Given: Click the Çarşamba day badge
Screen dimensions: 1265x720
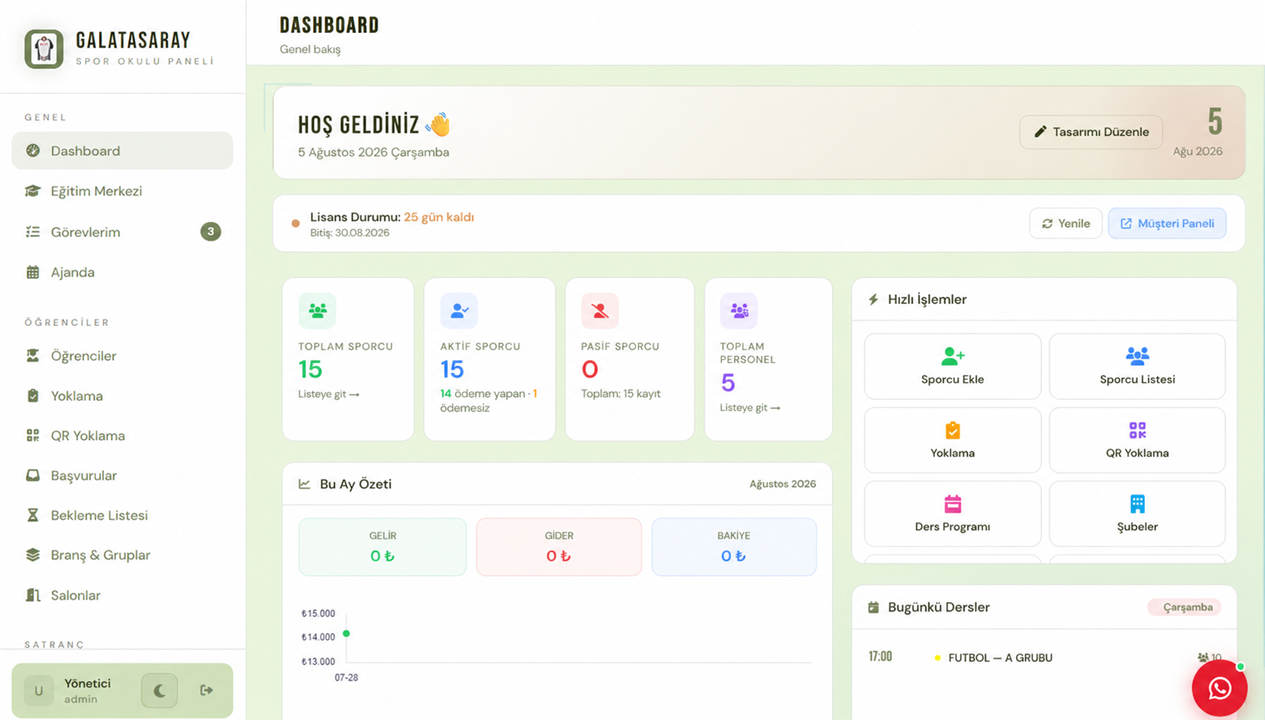Looking at the screenshot, I should (x=1184, y=607).
